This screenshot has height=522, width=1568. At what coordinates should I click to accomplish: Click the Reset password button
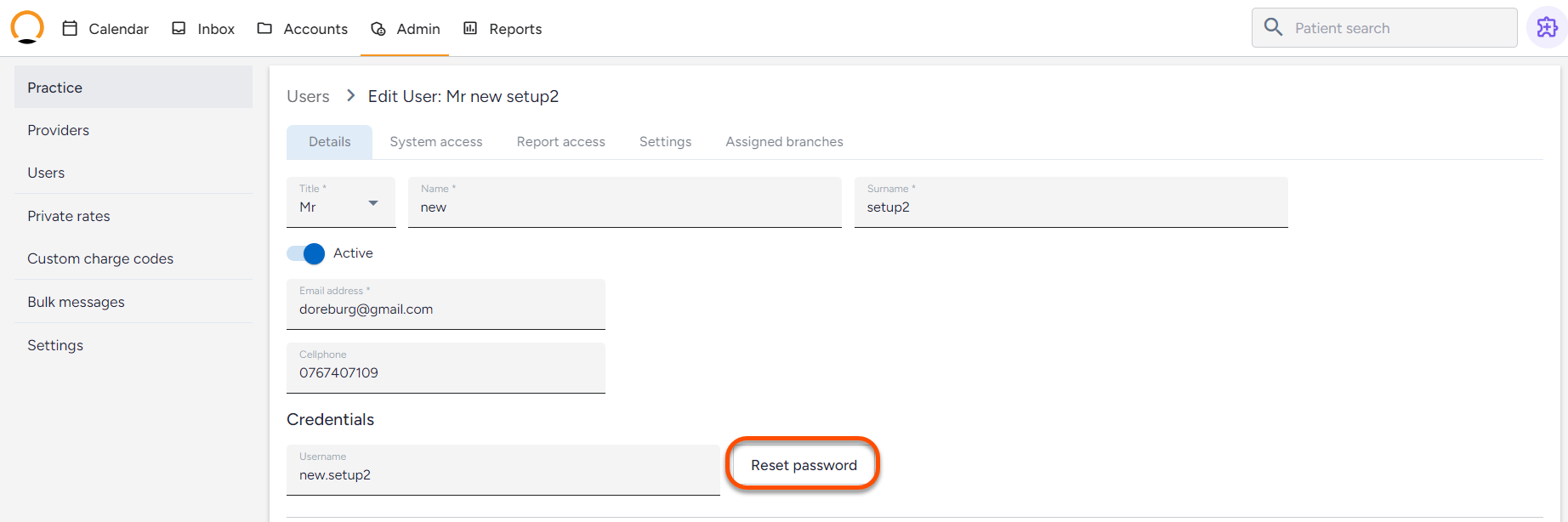click(804, 465)
